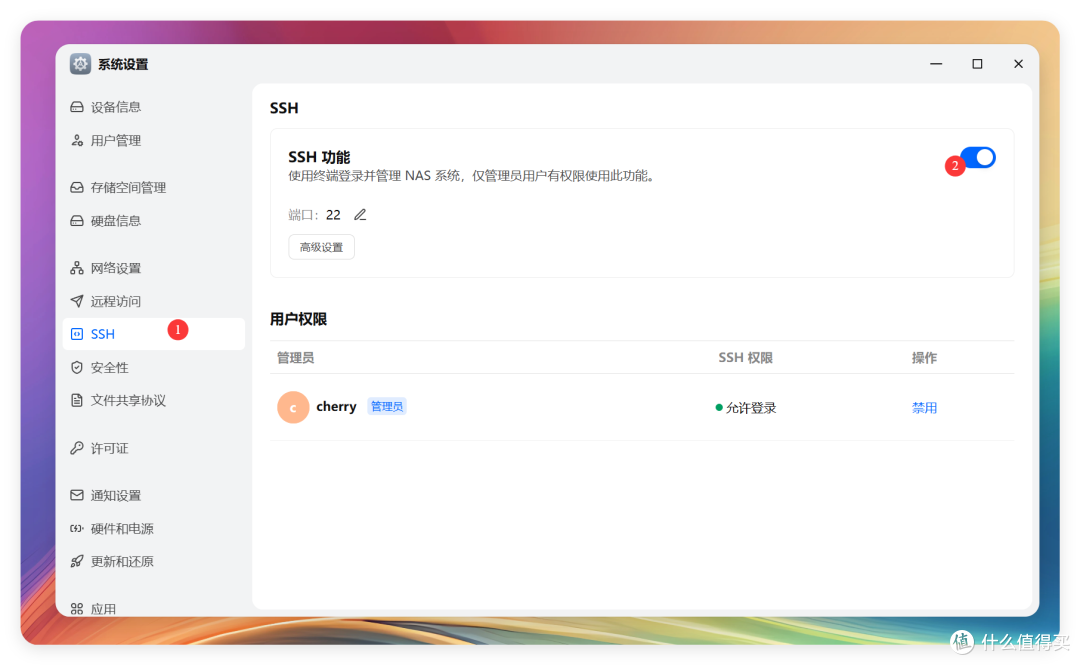
Task: Open 更新和还原 settings
Action: 154,562
